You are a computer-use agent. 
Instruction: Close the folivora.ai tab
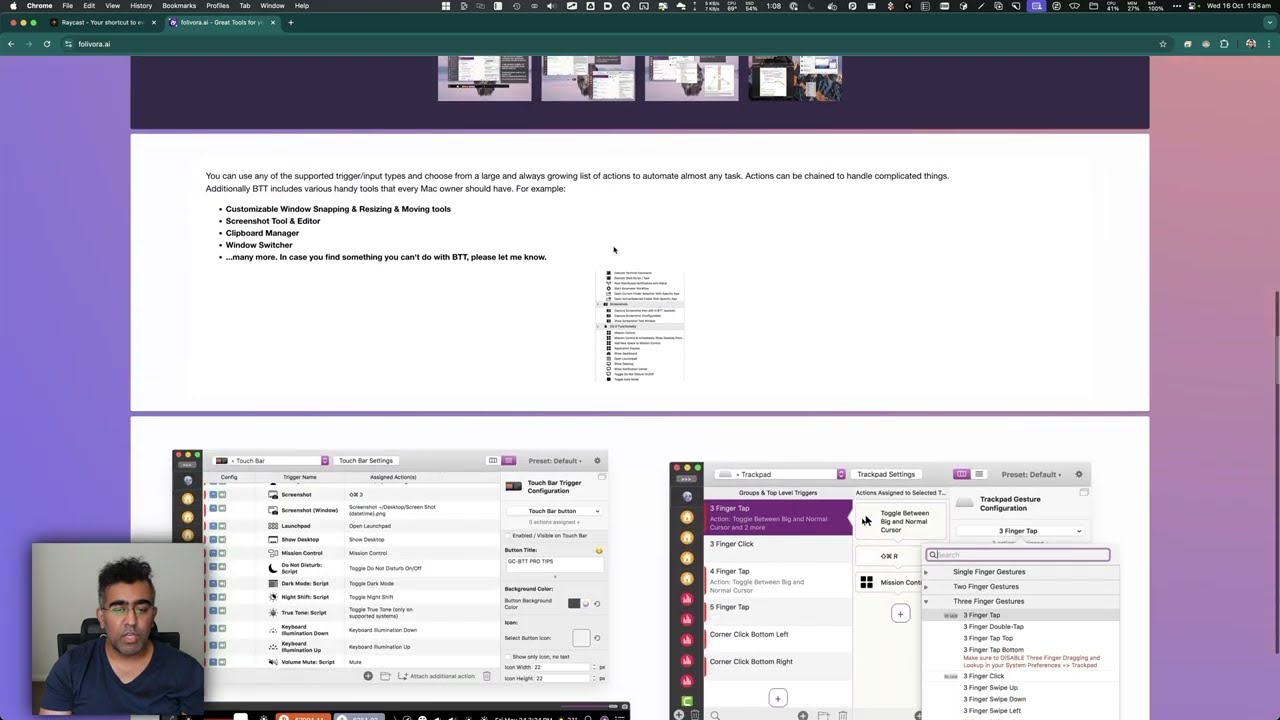tap(272, 22)
